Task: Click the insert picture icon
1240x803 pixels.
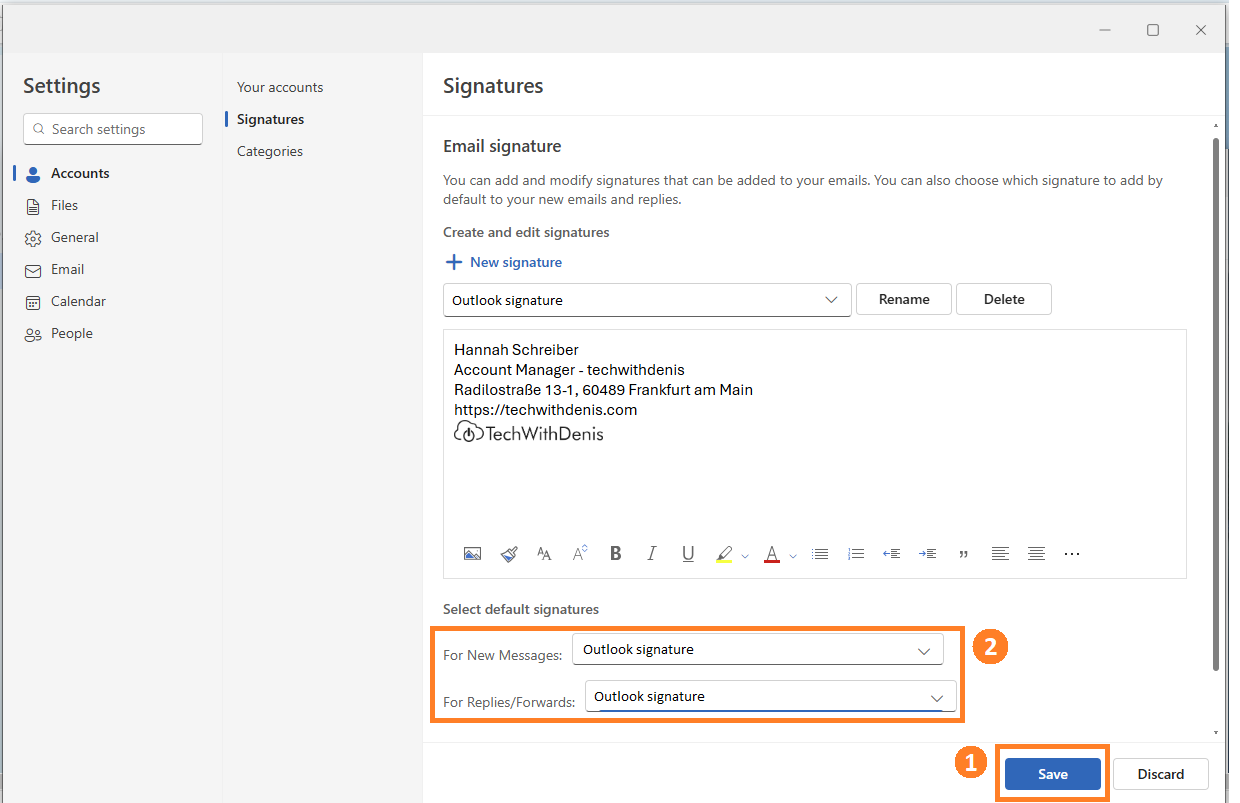Action: coord(473,553)
